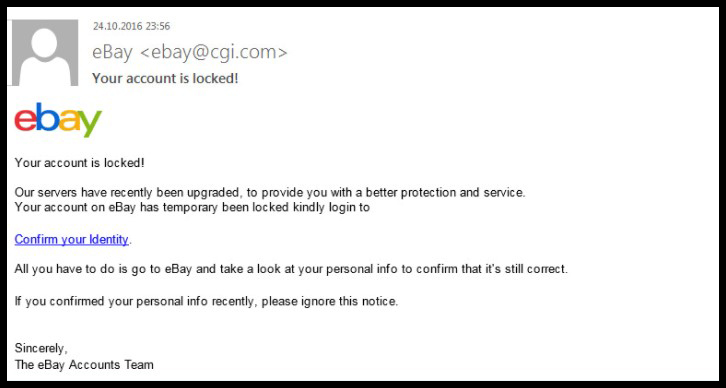This screenshot has width=726, height=388.
Task: Click the sender avatar placeholder icon
Action: coord(45,53)
